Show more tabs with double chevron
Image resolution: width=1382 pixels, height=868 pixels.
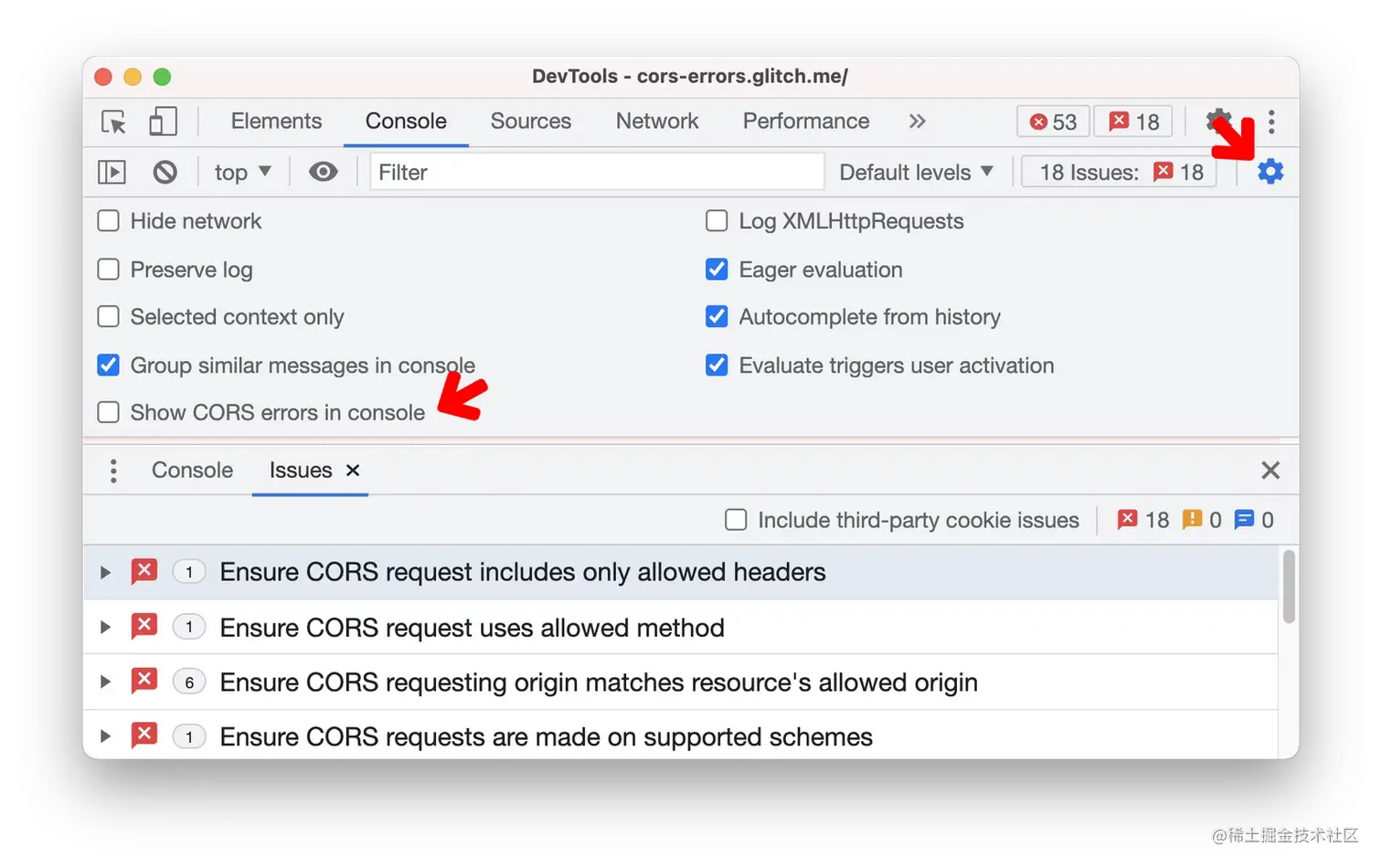[x=917, y=122]
